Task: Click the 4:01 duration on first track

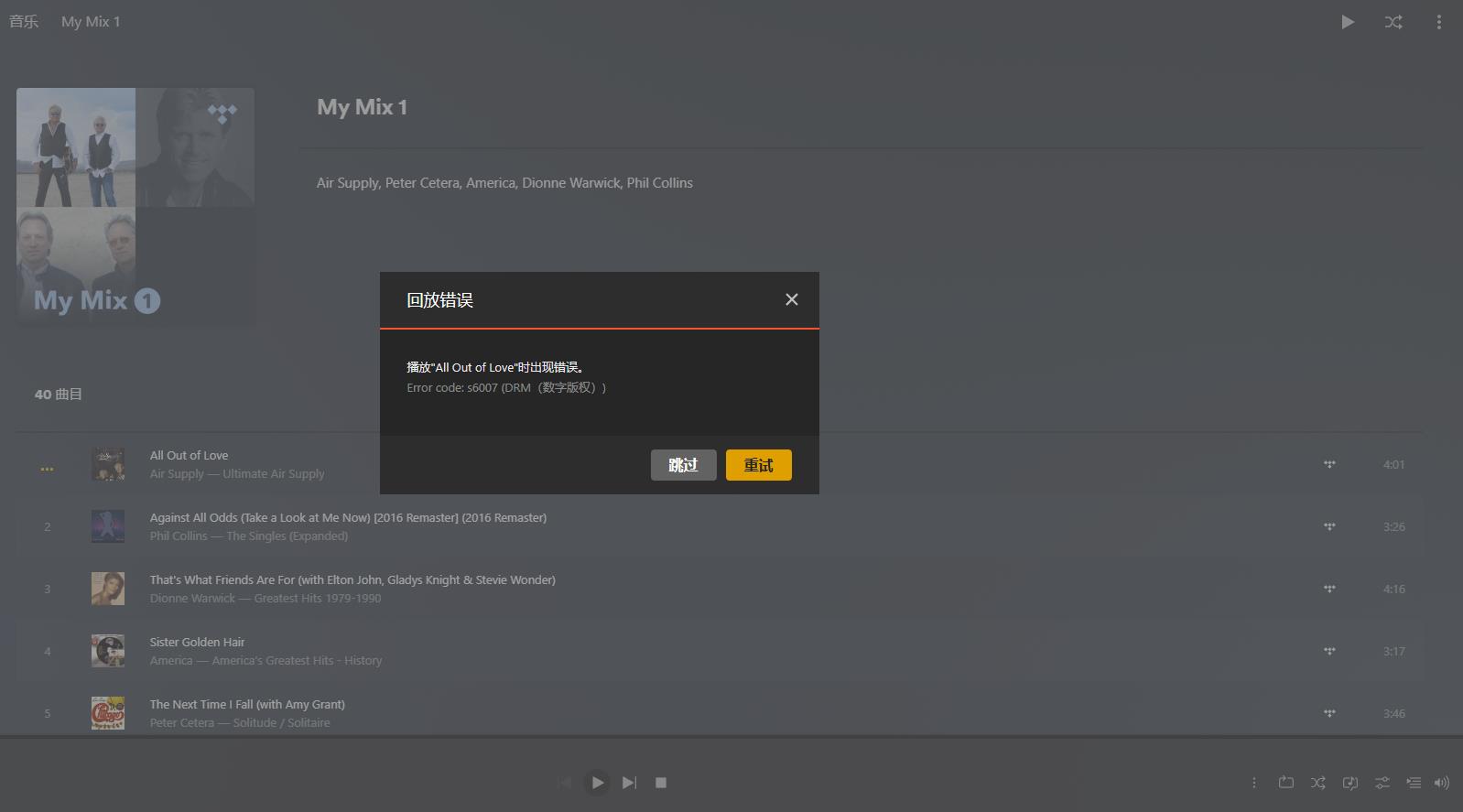Action: [x=1393, y=465]
